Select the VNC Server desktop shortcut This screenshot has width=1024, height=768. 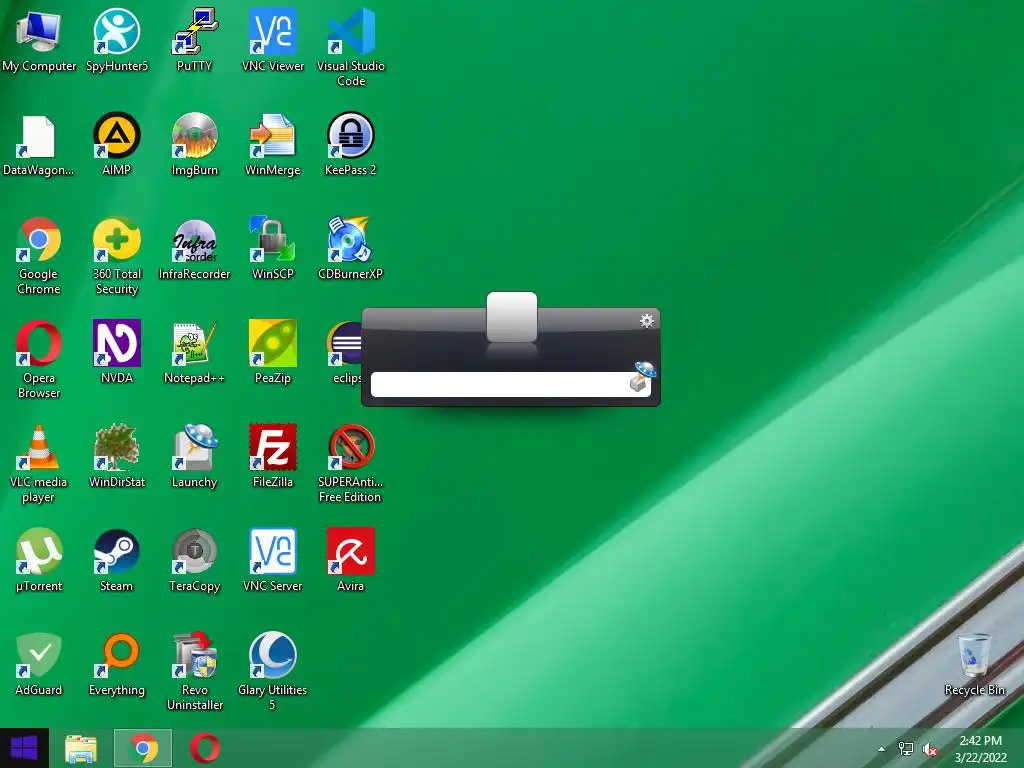coord(273,560)
